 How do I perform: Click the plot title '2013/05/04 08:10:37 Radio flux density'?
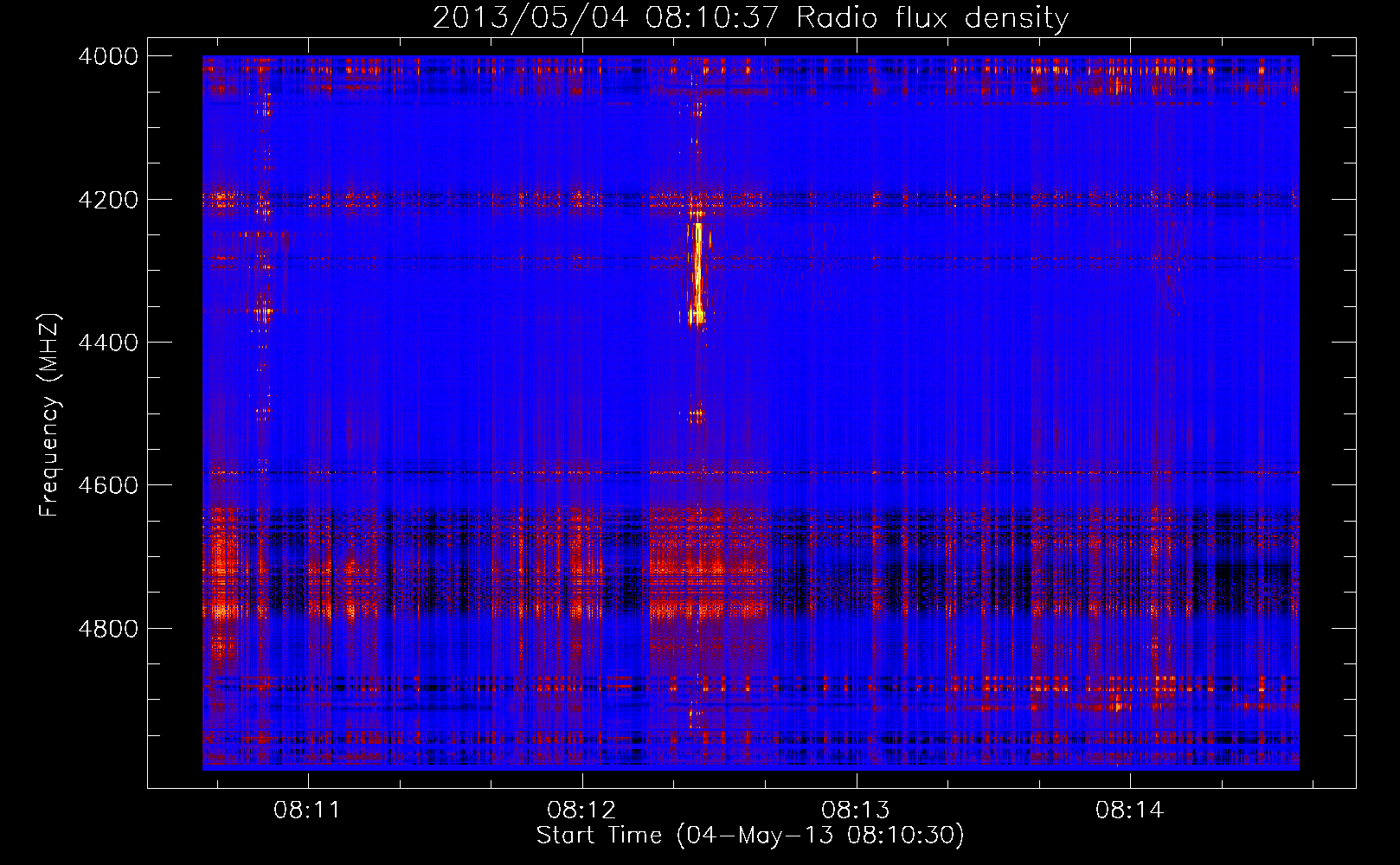click(750, 17)
